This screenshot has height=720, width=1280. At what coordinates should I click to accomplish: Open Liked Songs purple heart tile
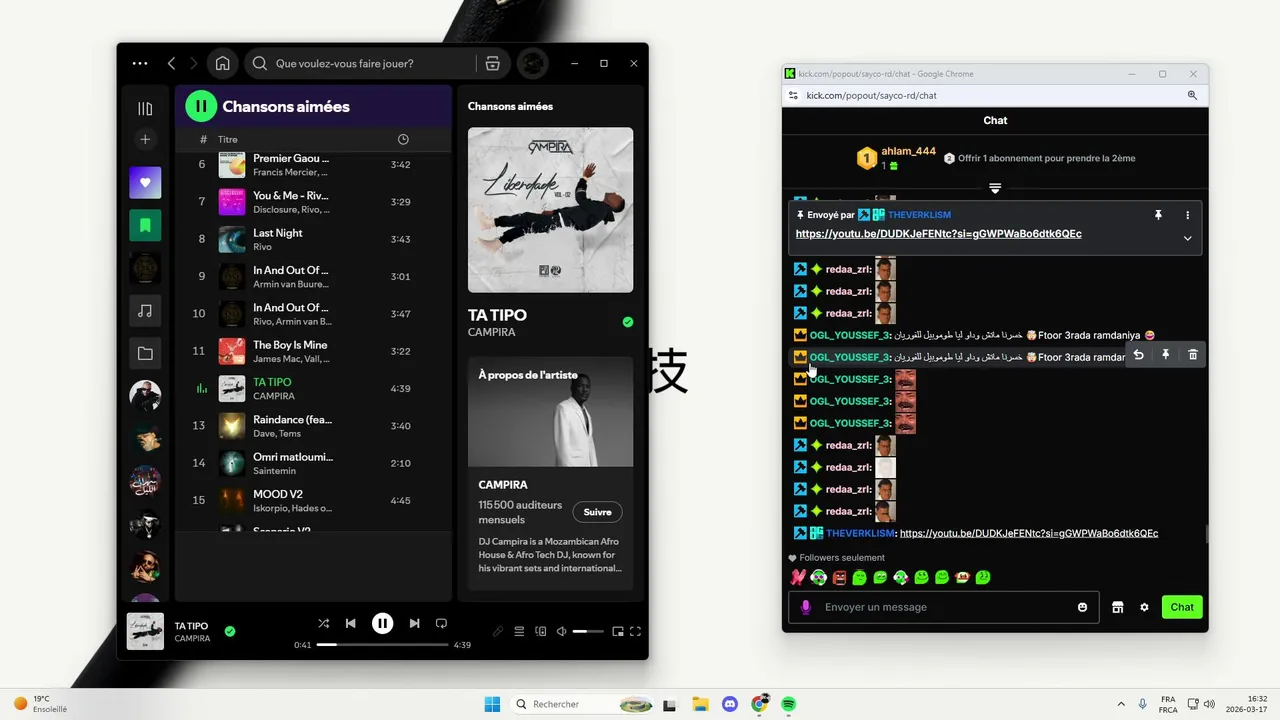click(145, 183)
